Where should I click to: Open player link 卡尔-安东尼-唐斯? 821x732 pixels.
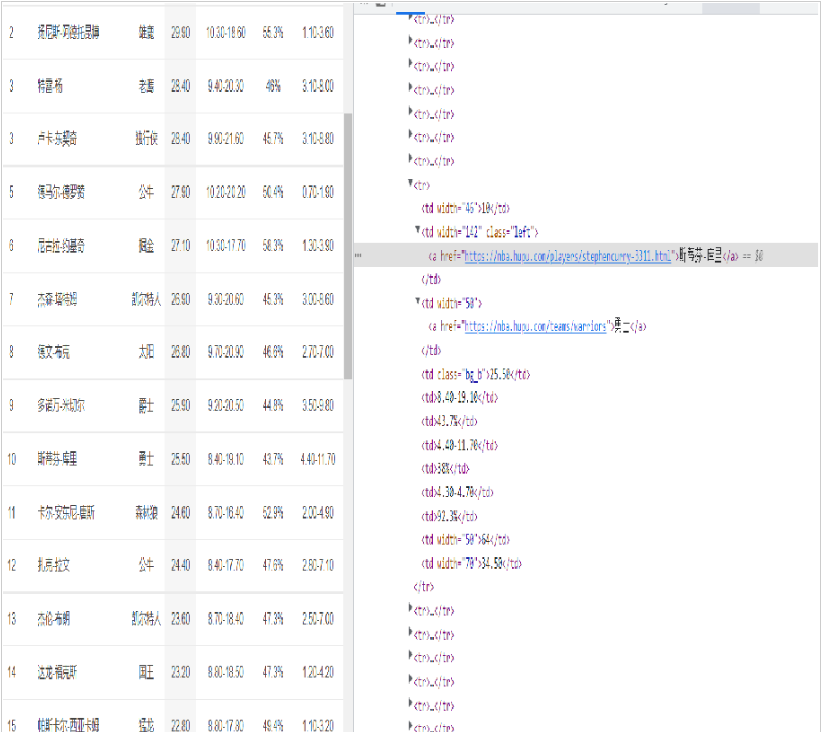click(66, 512)
